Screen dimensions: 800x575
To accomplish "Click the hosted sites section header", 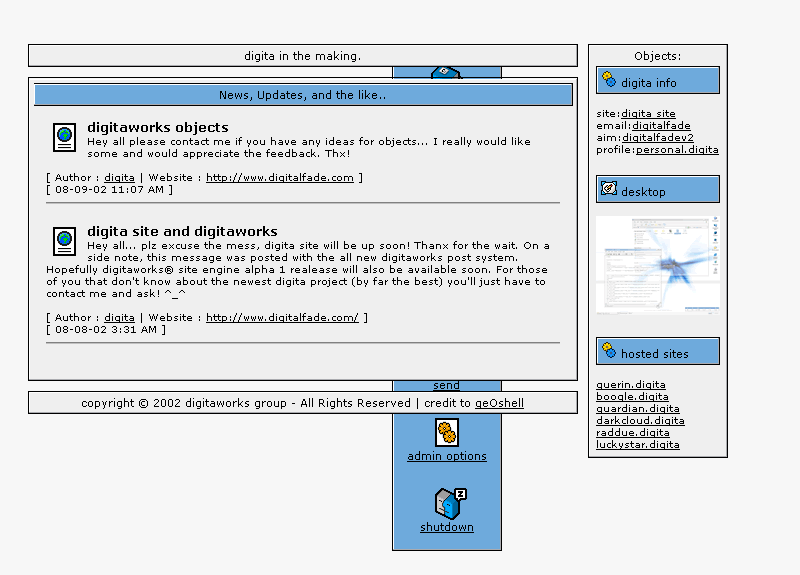I will (x=658, y=351).
